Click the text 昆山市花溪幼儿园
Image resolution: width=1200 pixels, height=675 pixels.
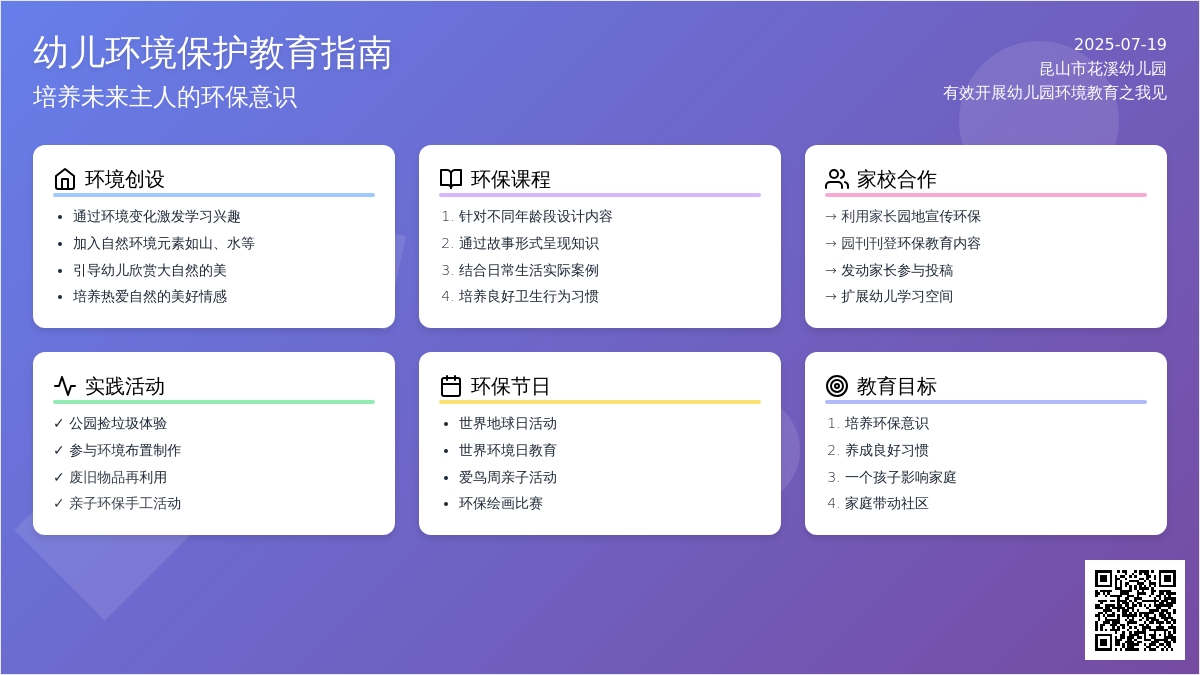coord(1103,69)
